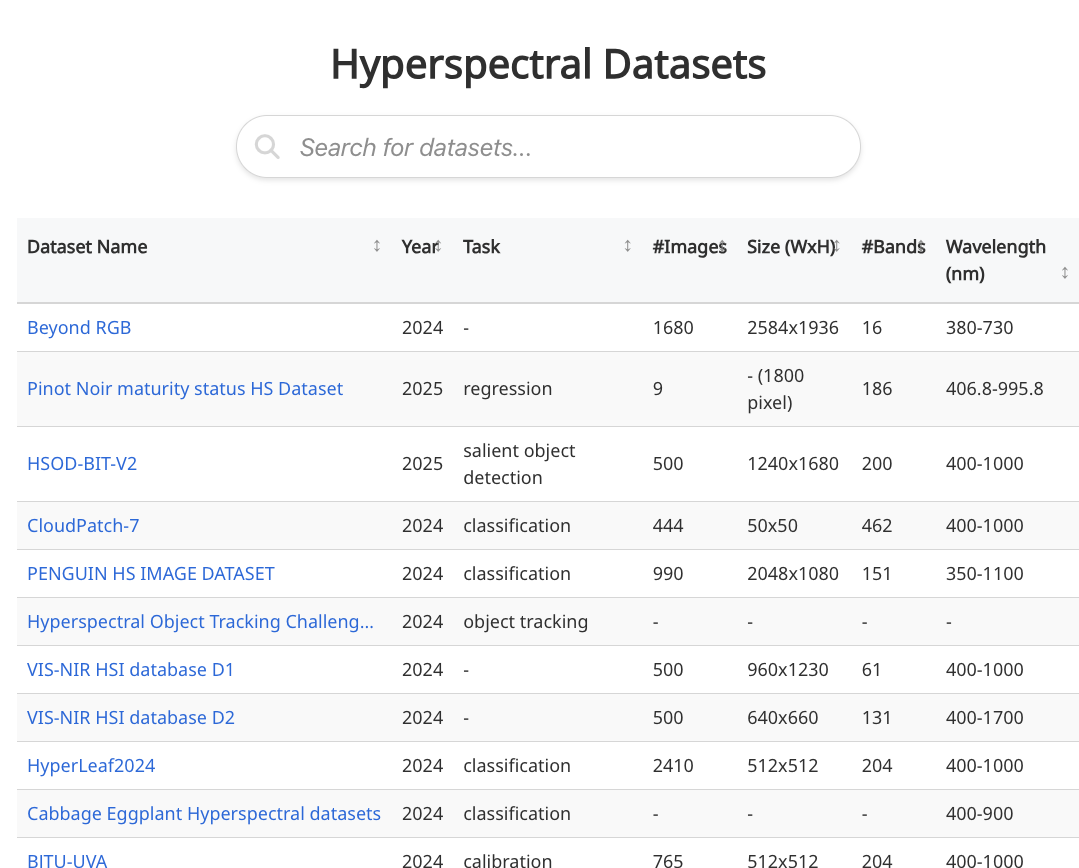Sort datasets using the #Images sort icon
1079x868 pixels.
tap(723, 245)
